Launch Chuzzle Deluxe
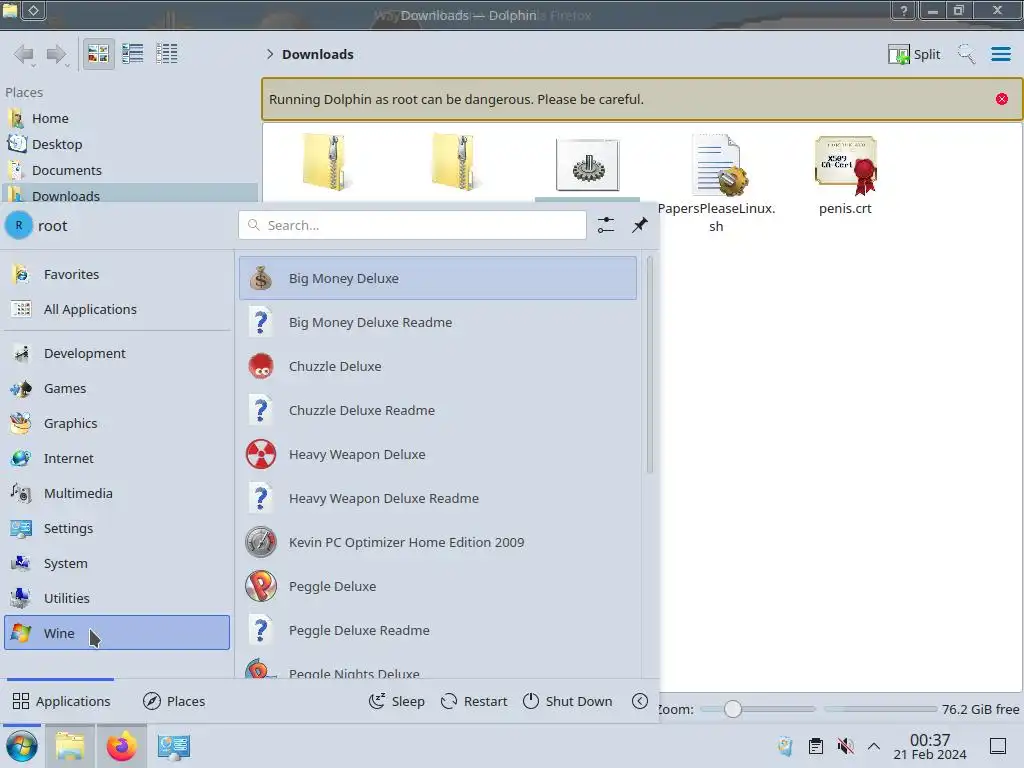 pyautogui.click(x=438, y=366)
